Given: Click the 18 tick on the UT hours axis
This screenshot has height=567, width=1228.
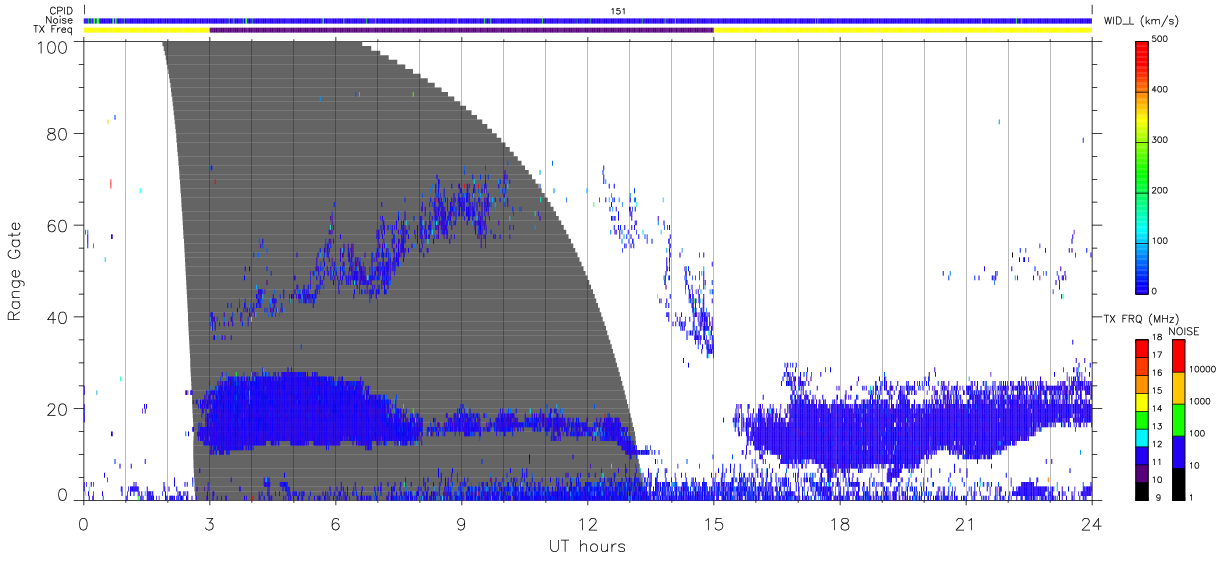Looking at the screenshot, I should tap(839, 524).
